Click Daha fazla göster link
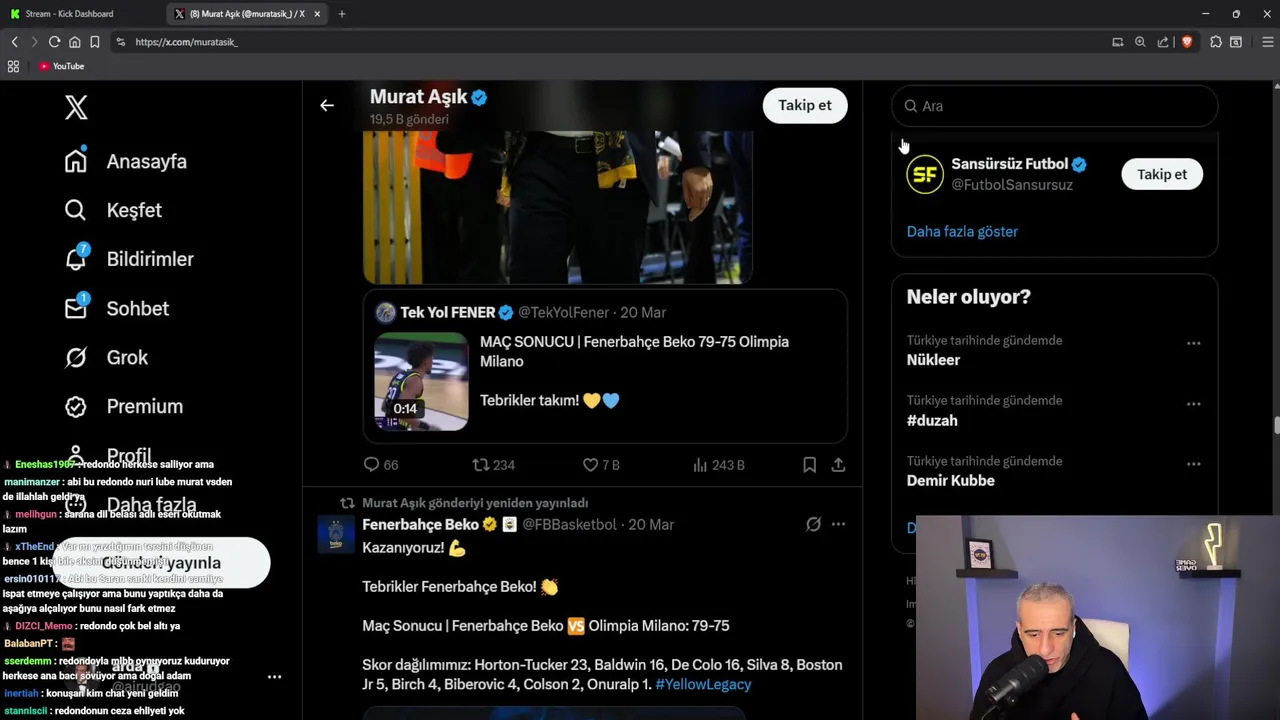The height and width of the screenshot is (720, 1280). click(962, 231)
